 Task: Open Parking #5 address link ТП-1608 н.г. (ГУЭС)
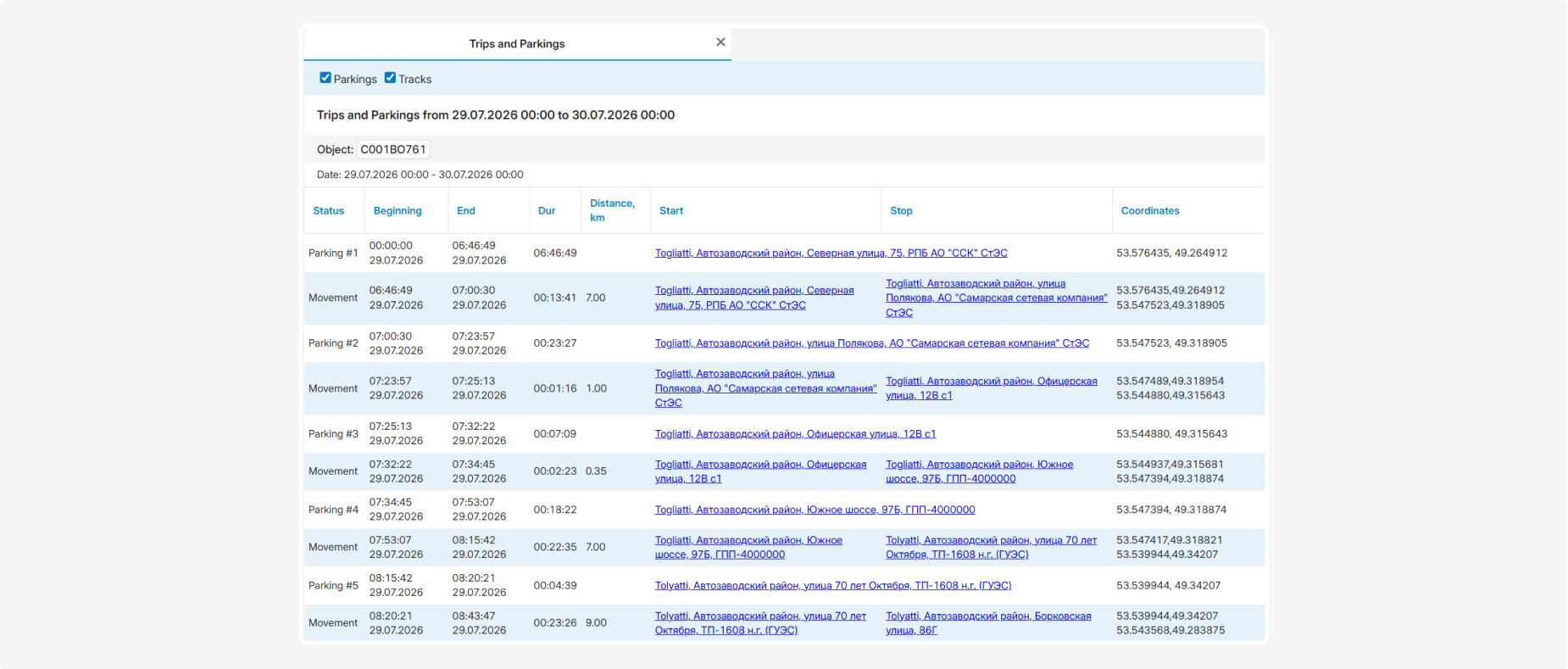833,585
